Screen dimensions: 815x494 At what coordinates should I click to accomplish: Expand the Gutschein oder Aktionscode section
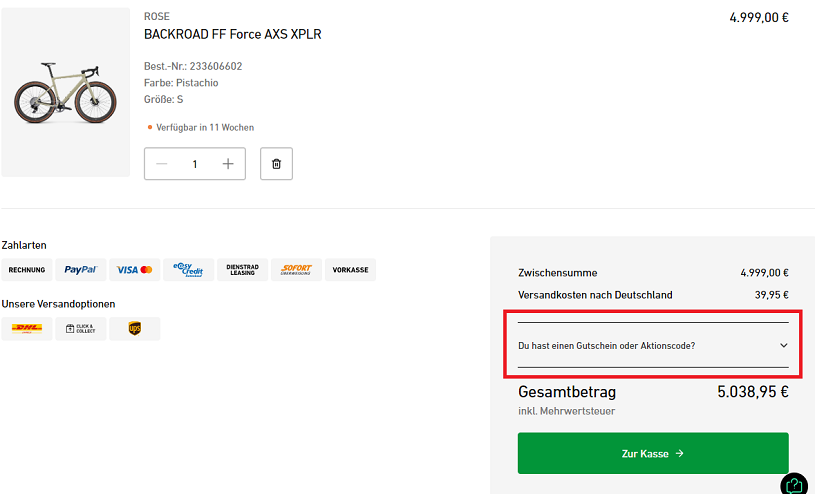pyautogui.click(x=606, y=345)
